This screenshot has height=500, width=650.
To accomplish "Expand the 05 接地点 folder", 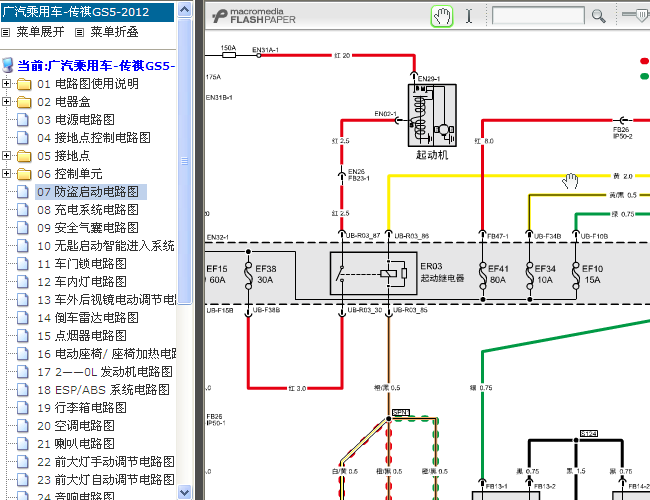I will click(x=6, y=155).
